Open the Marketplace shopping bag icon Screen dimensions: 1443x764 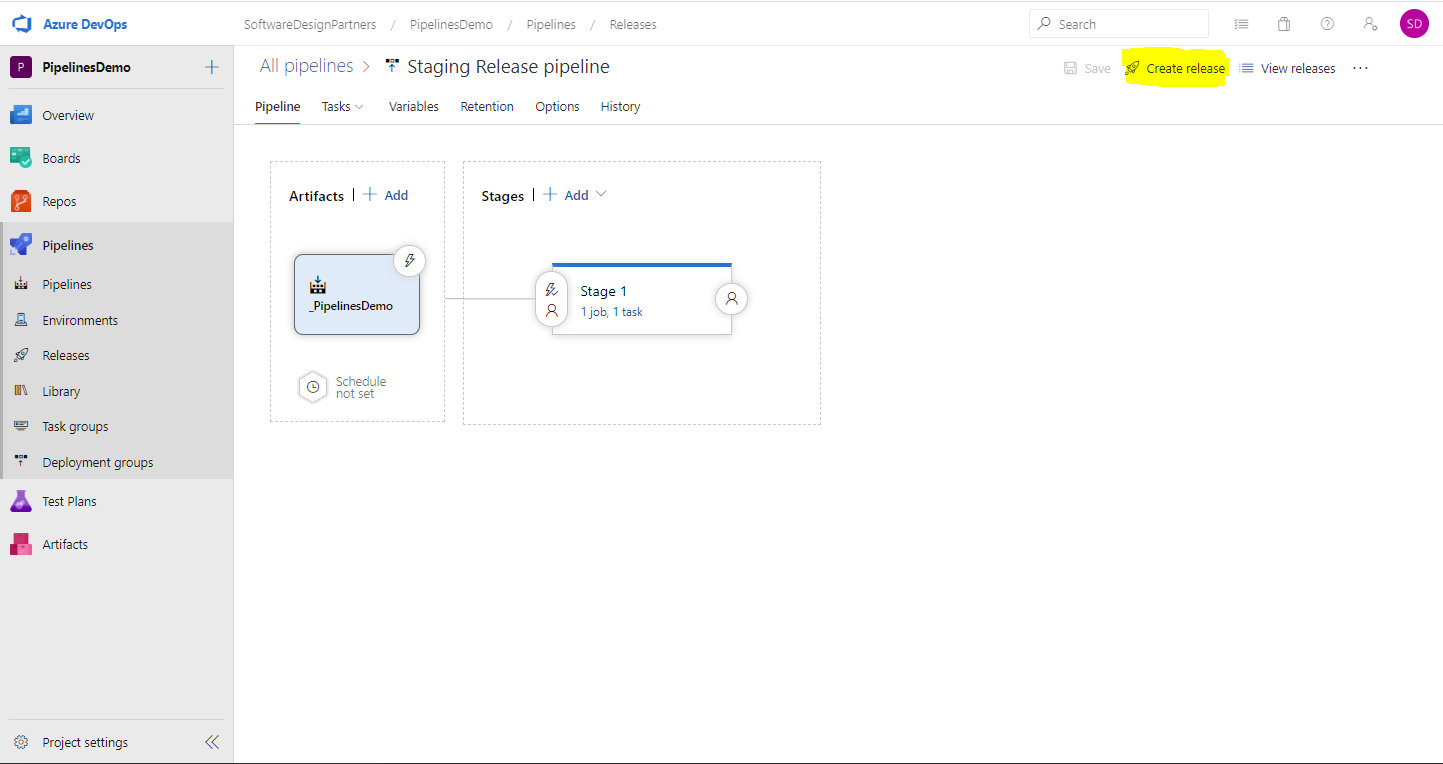pyautogui.click(x=1283, y=23)
